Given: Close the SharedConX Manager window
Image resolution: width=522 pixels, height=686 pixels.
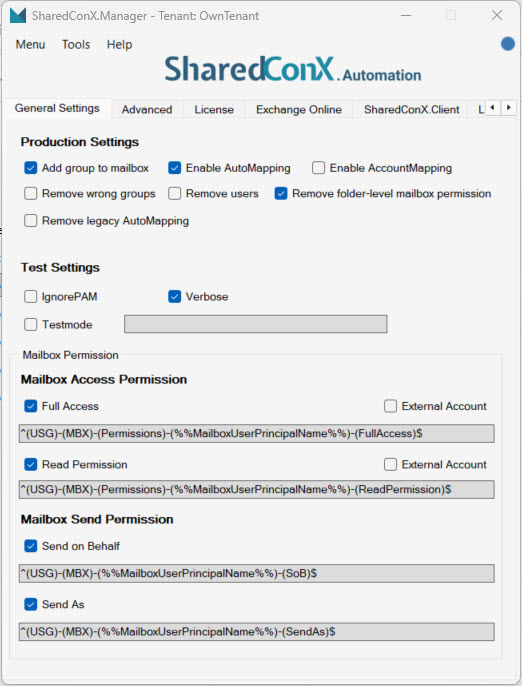Looking at the screenshot, I should tap(497, 15).
